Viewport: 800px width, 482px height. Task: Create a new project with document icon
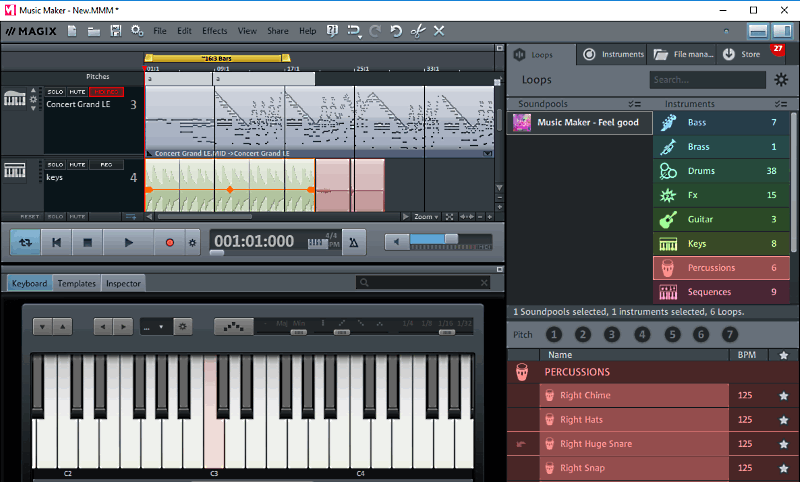click(72, 31)
